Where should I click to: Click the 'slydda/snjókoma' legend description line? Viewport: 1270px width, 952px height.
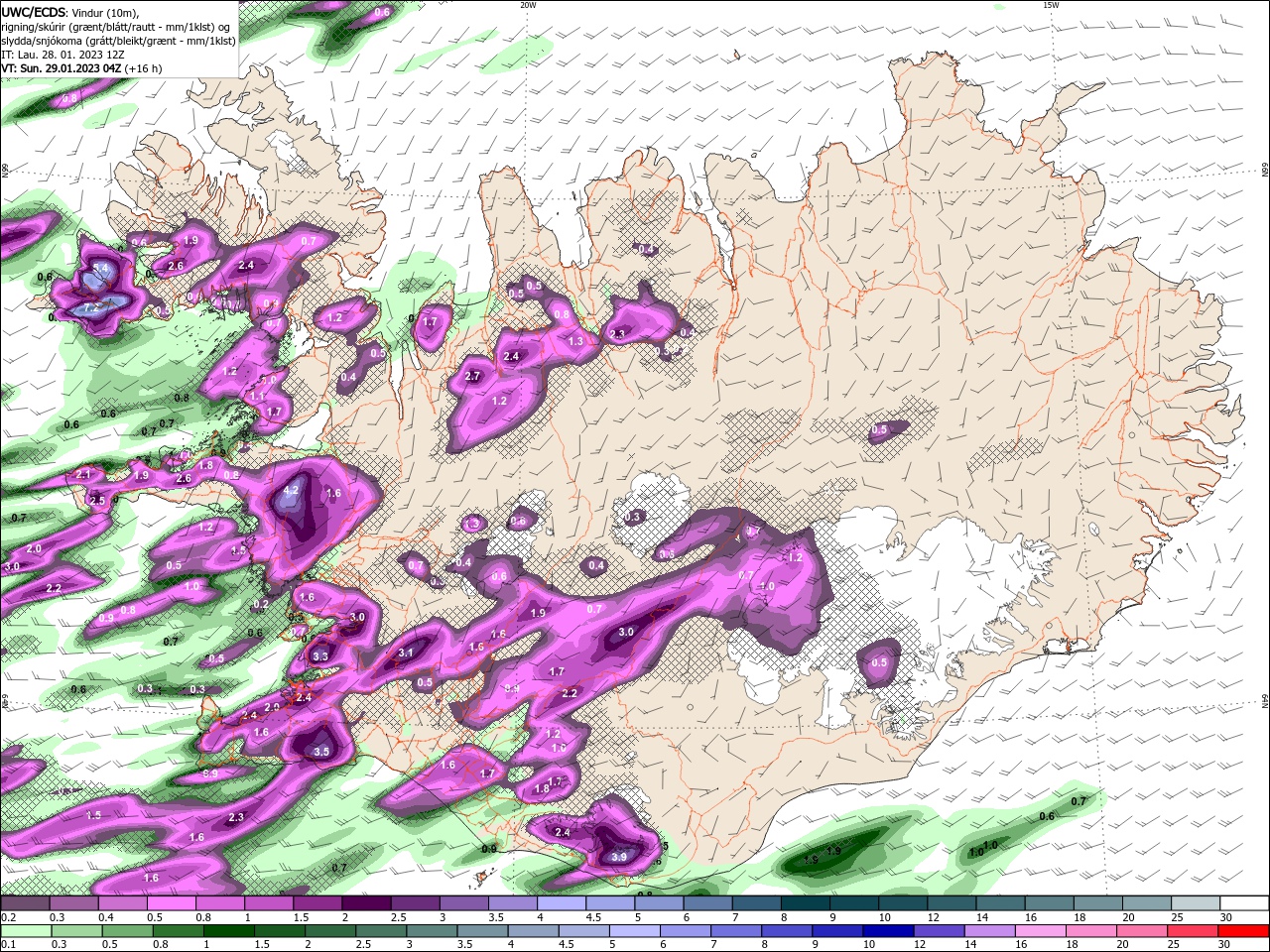[x=118, y=41]
